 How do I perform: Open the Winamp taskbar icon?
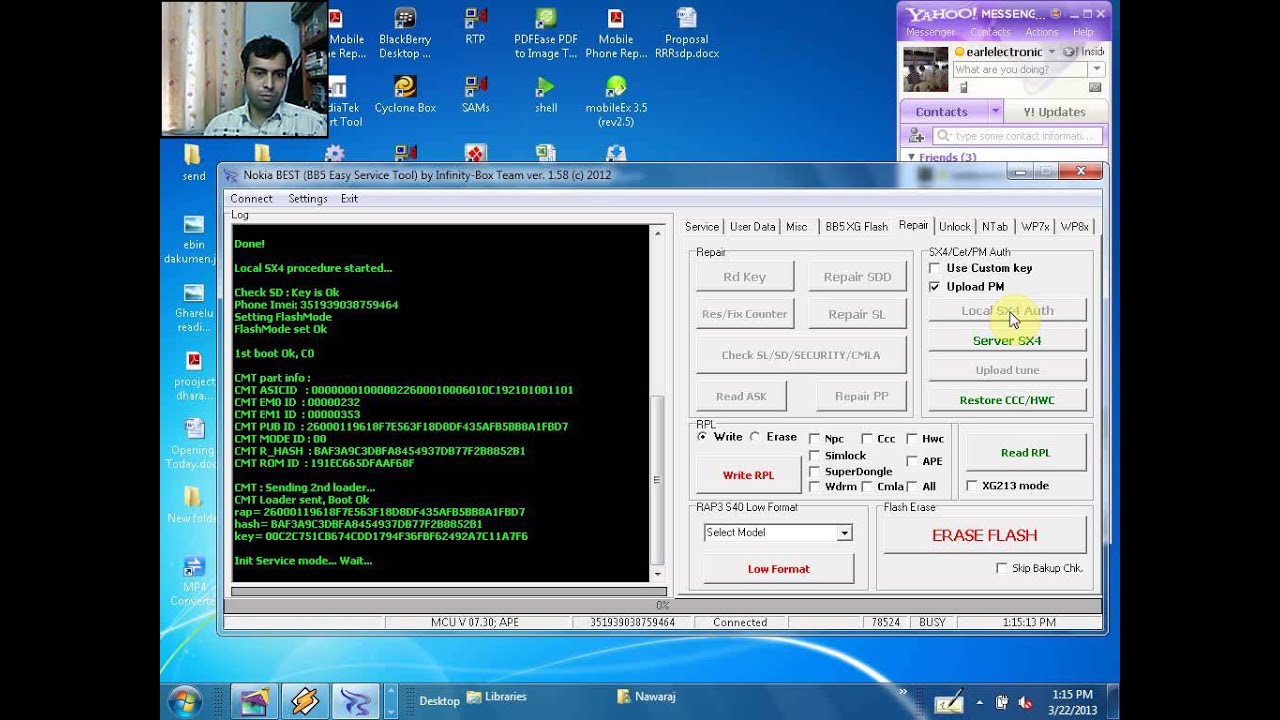tap(305, 701)
